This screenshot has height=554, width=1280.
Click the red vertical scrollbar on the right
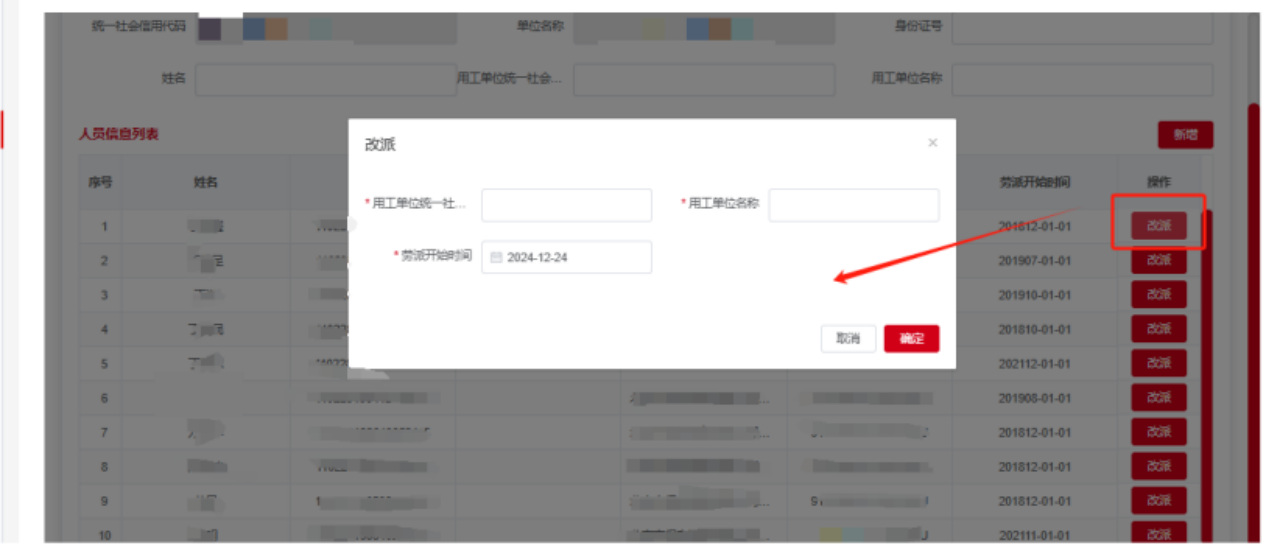coord(1253,300)
